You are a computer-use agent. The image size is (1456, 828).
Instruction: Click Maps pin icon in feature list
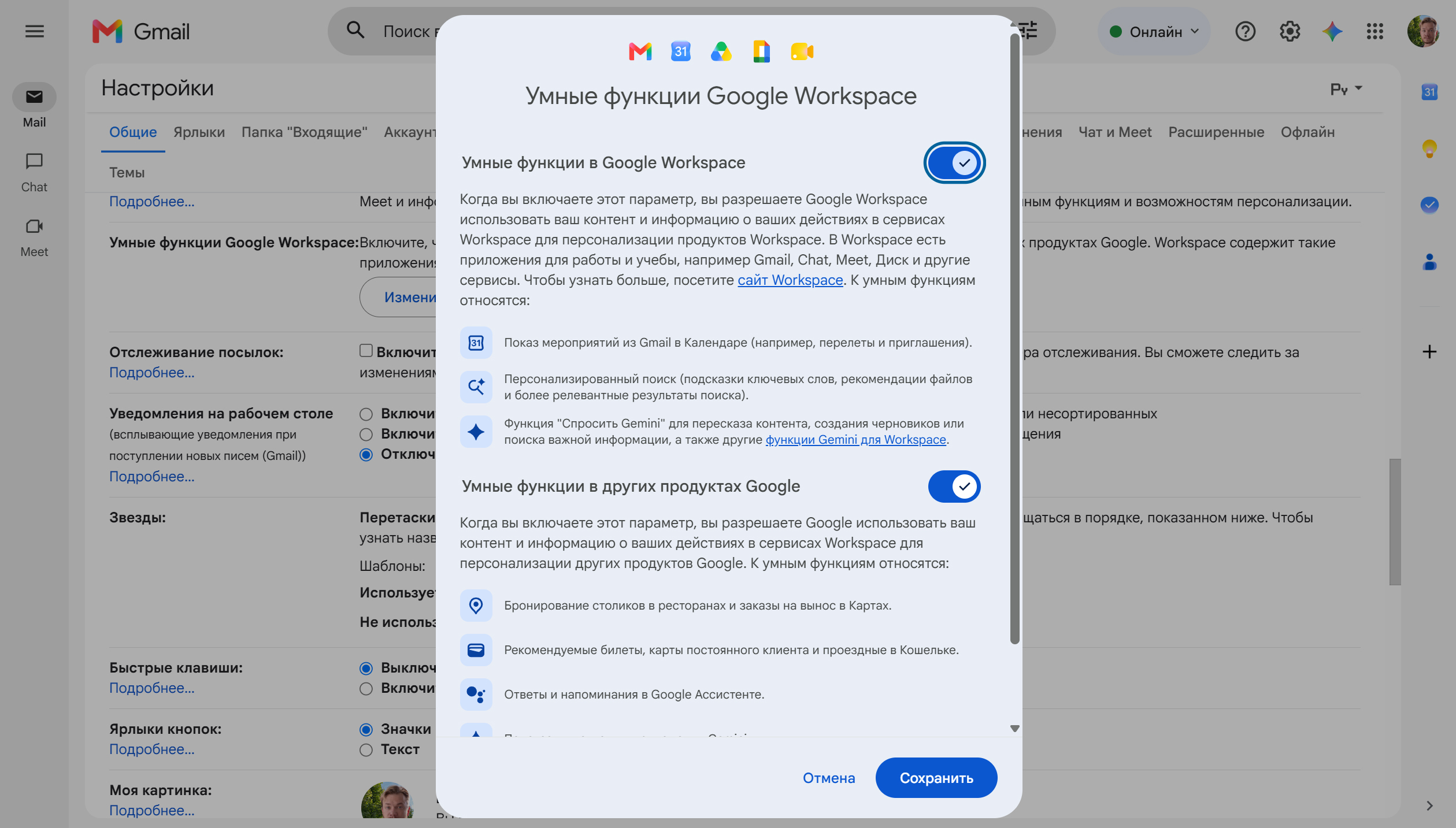click(476, 606)
